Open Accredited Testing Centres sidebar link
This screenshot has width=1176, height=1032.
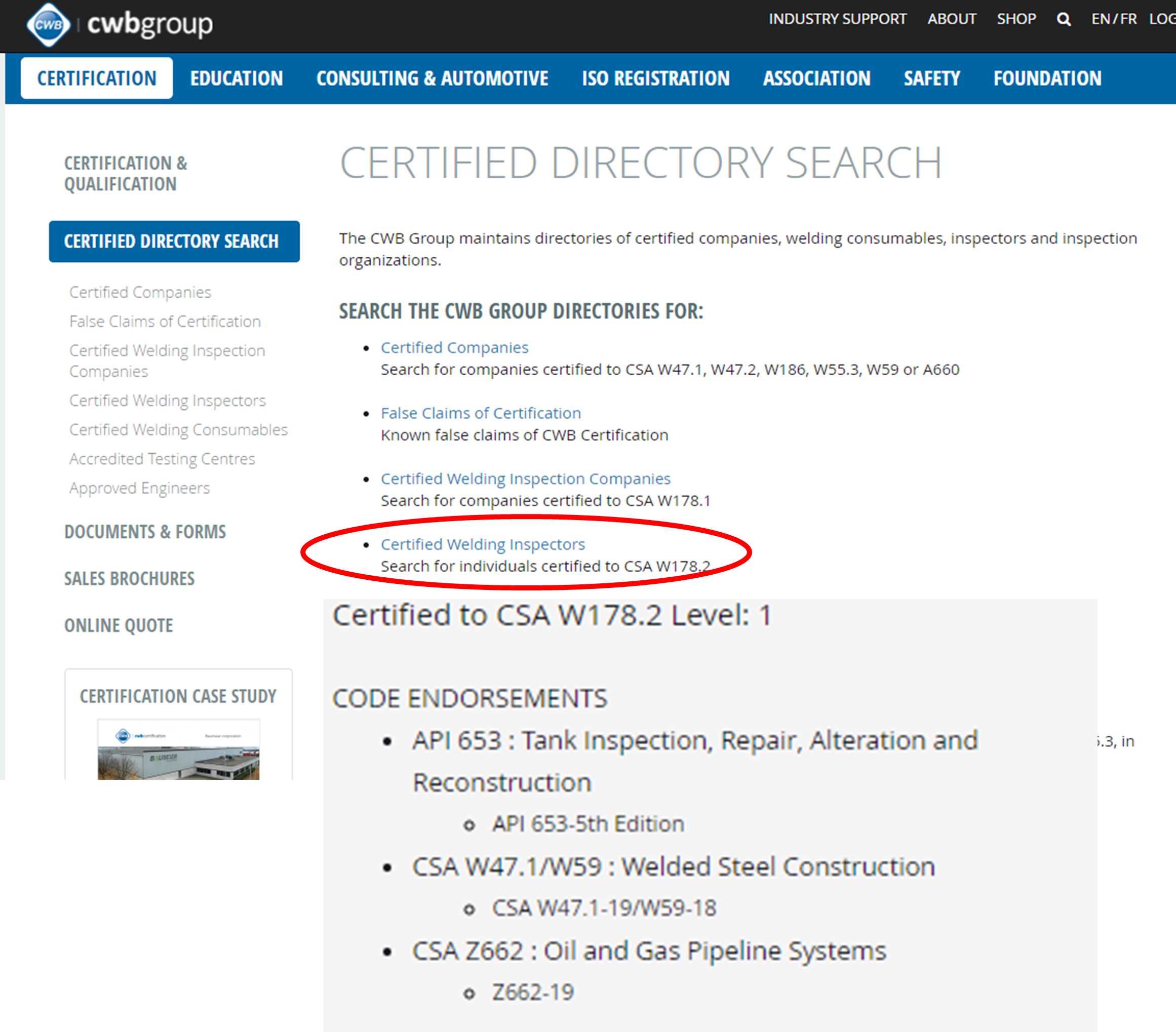click(x=162, y=459)
